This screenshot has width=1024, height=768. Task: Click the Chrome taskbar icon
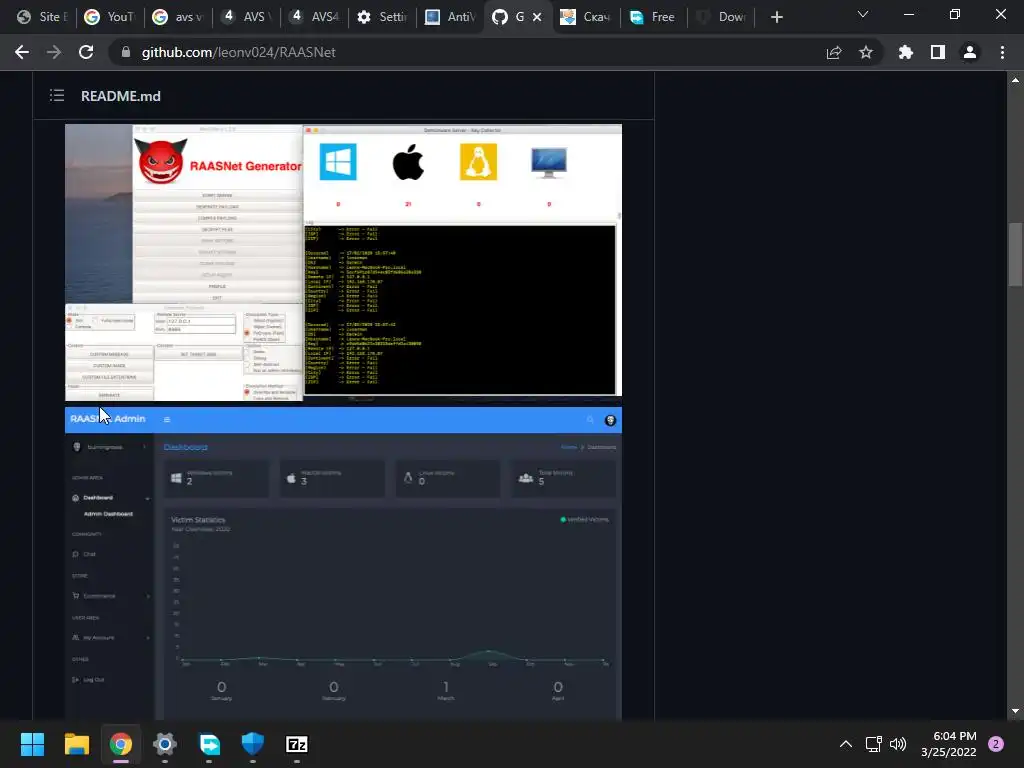pyautogui.click(x=120, y=744)
